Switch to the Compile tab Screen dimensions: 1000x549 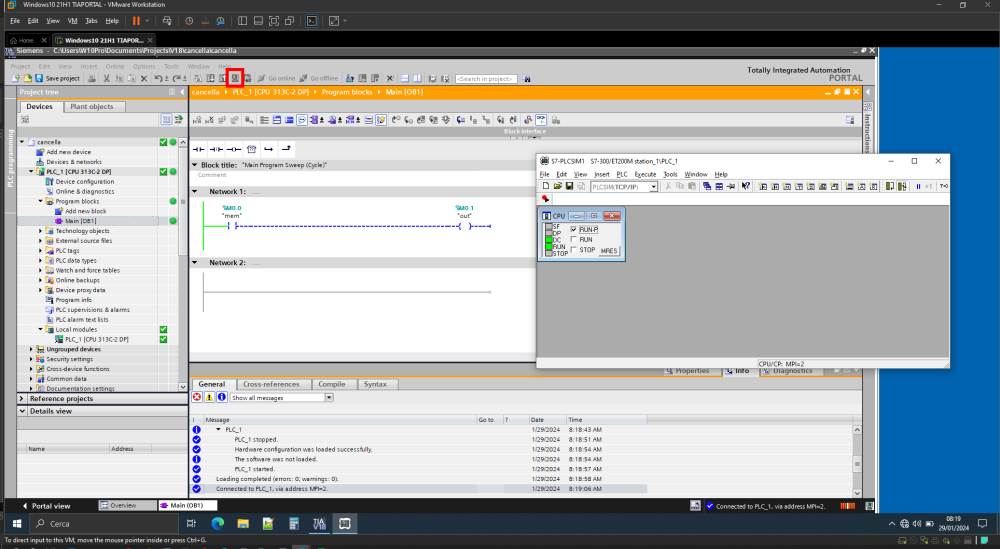tap(332, 384)
